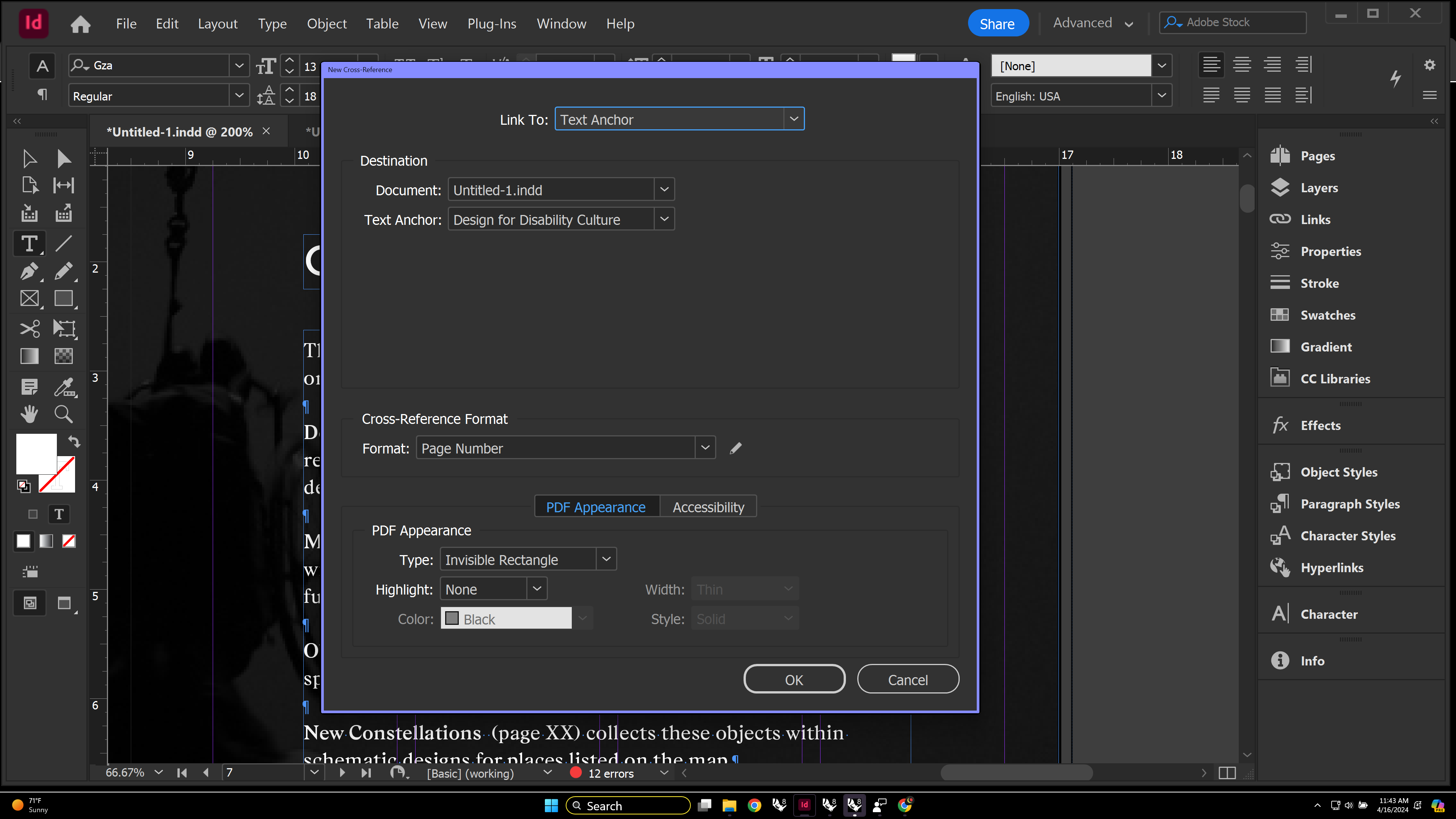The height and width of the screenshot is (819, 1456).
Task: Open the Character Styles panel
Action: (x=1348, y=535)
